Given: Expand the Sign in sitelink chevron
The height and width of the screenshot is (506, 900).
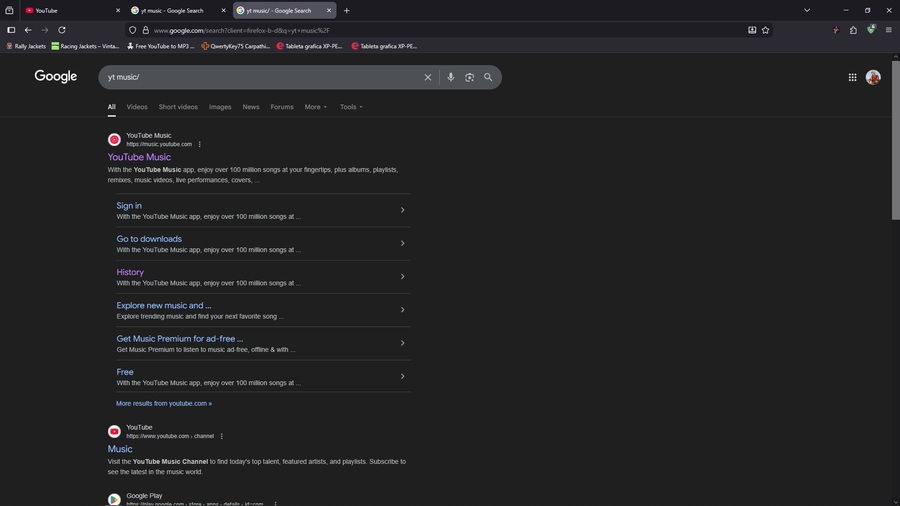Looking at the screenshot, I should click(402, 210).
